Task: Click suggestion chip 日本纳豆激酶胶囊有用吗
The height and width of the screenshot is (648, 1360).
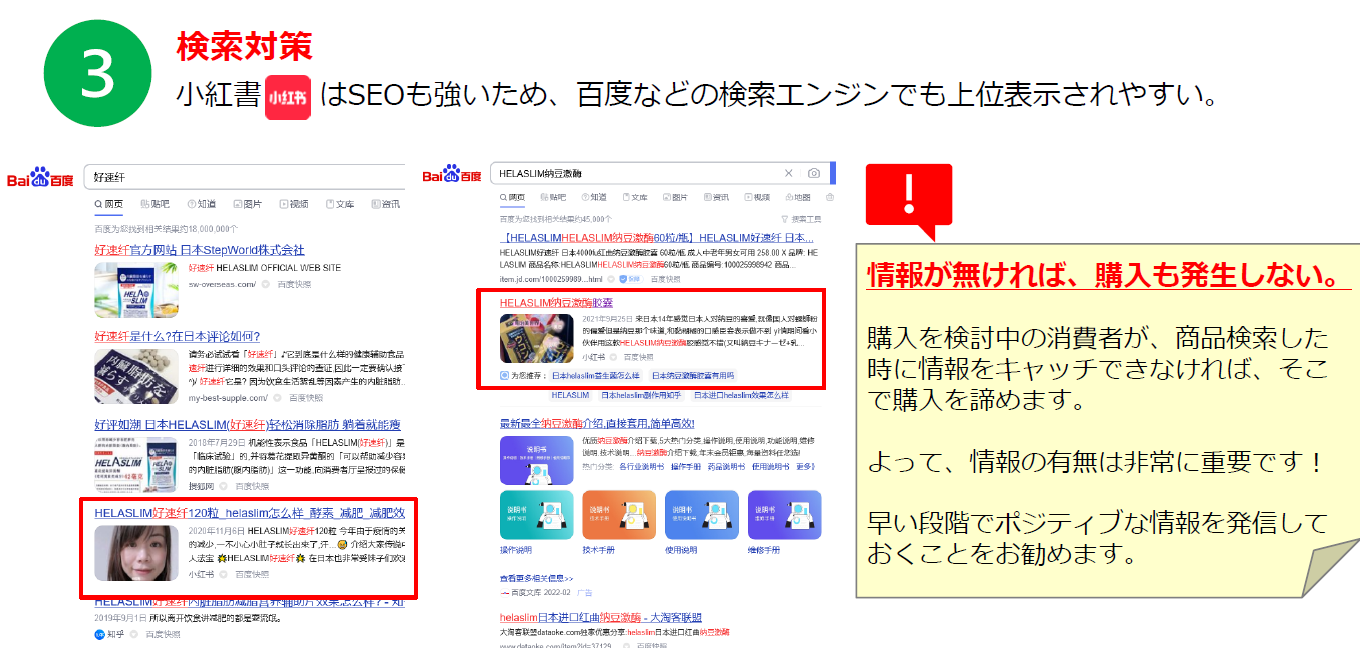Action: (693, 376)
